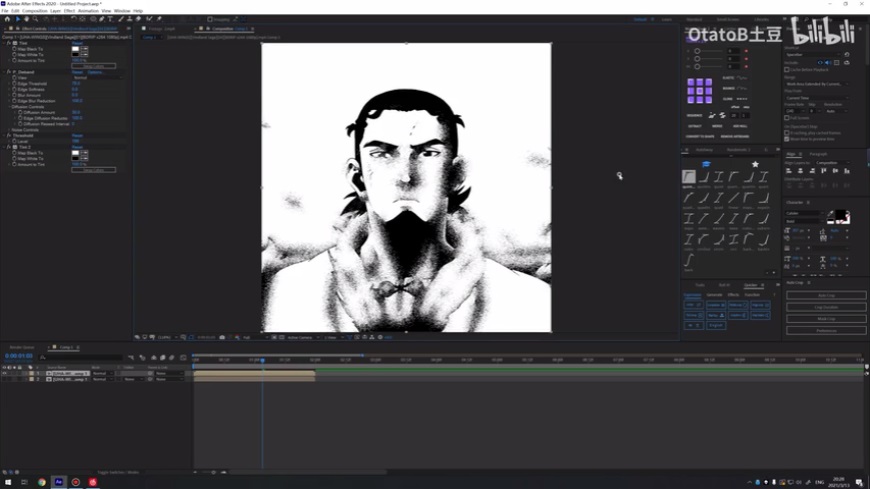Click the English button in expression panel
The width and height of the screenshot is (870, 489).
coord(716,325)
